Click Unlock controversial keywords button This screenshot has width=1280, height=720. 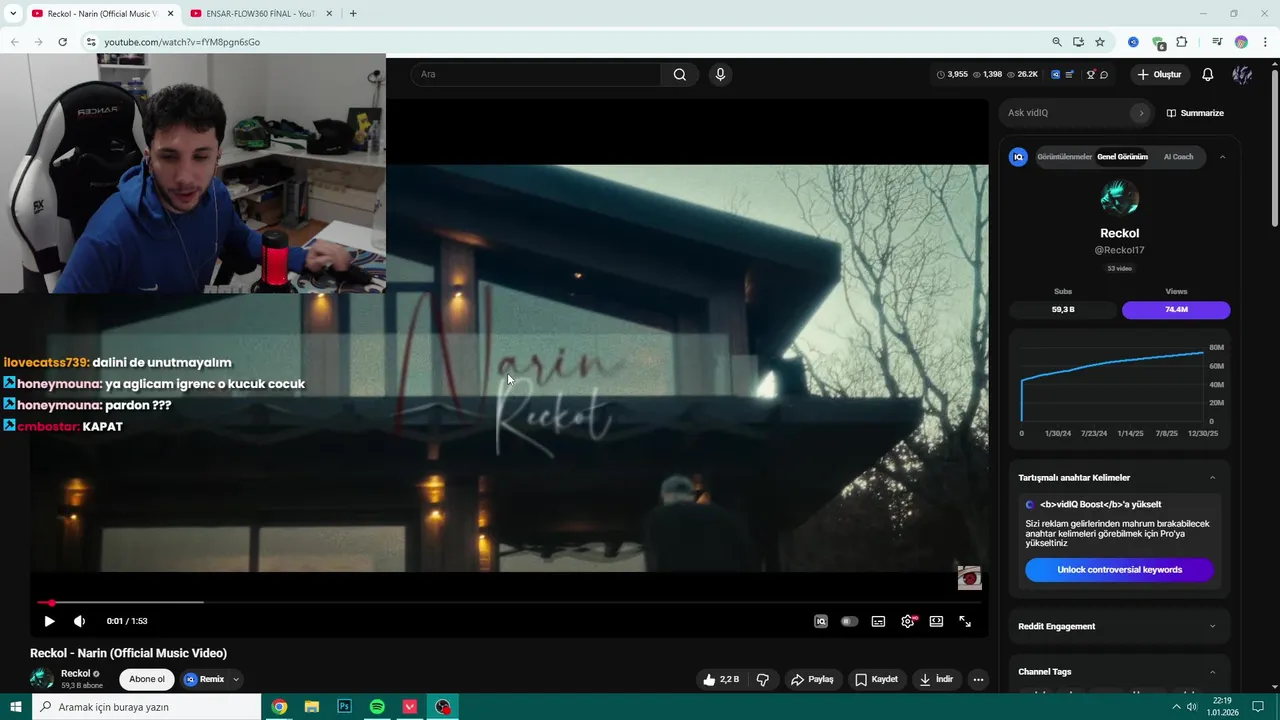click(x=1119, y=570)
